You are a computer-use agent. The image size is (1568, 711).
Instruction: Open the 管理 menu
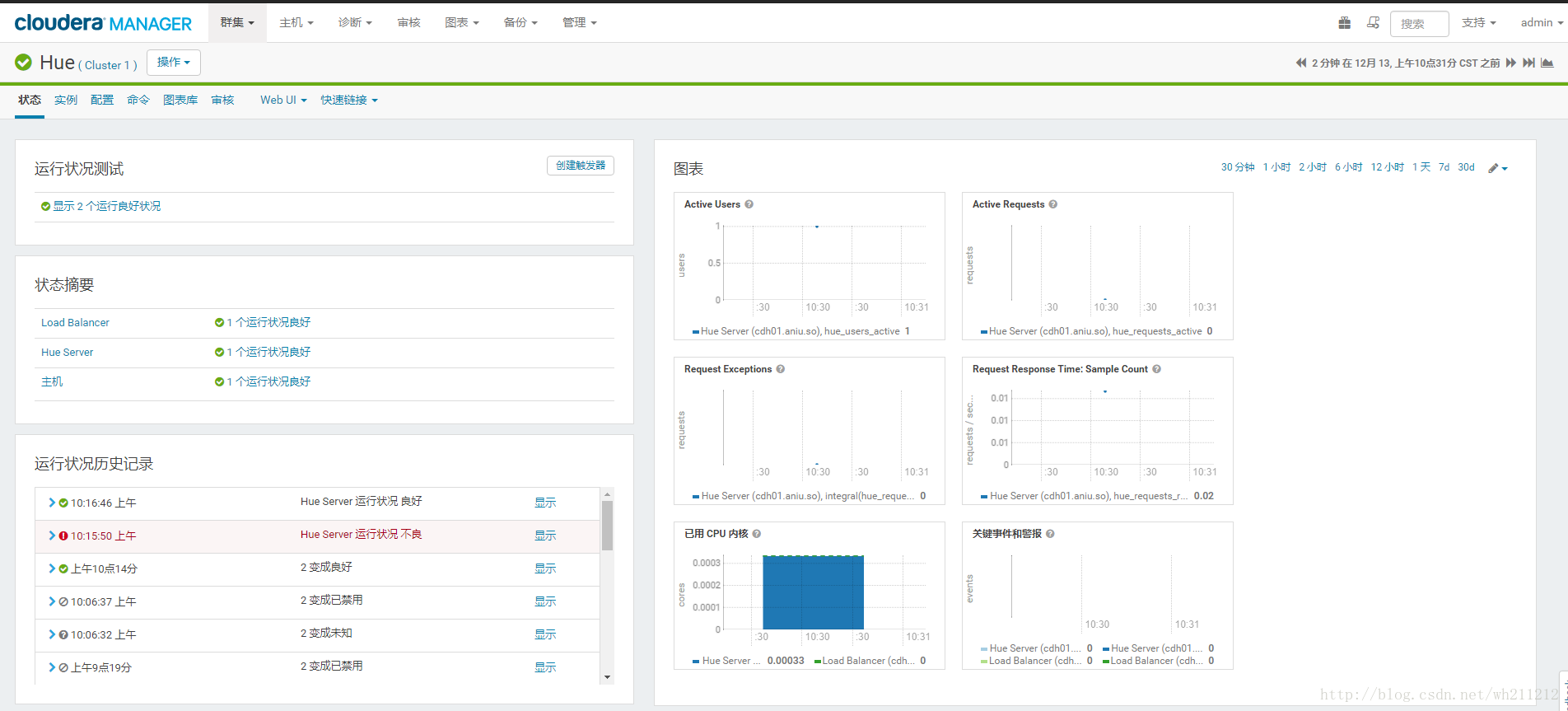(x=580, y=22)
